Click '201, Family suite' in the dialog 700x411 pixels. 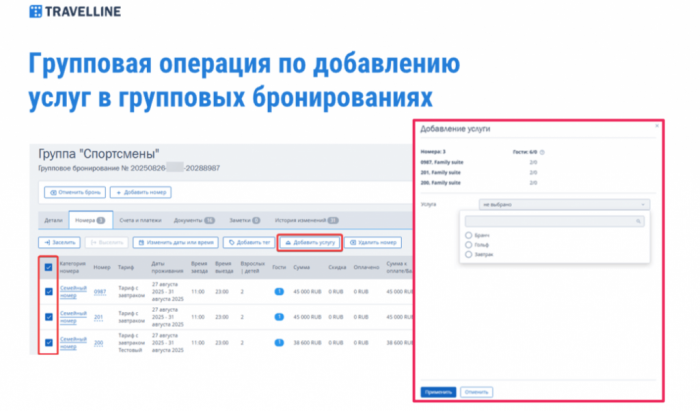(441, 173)
